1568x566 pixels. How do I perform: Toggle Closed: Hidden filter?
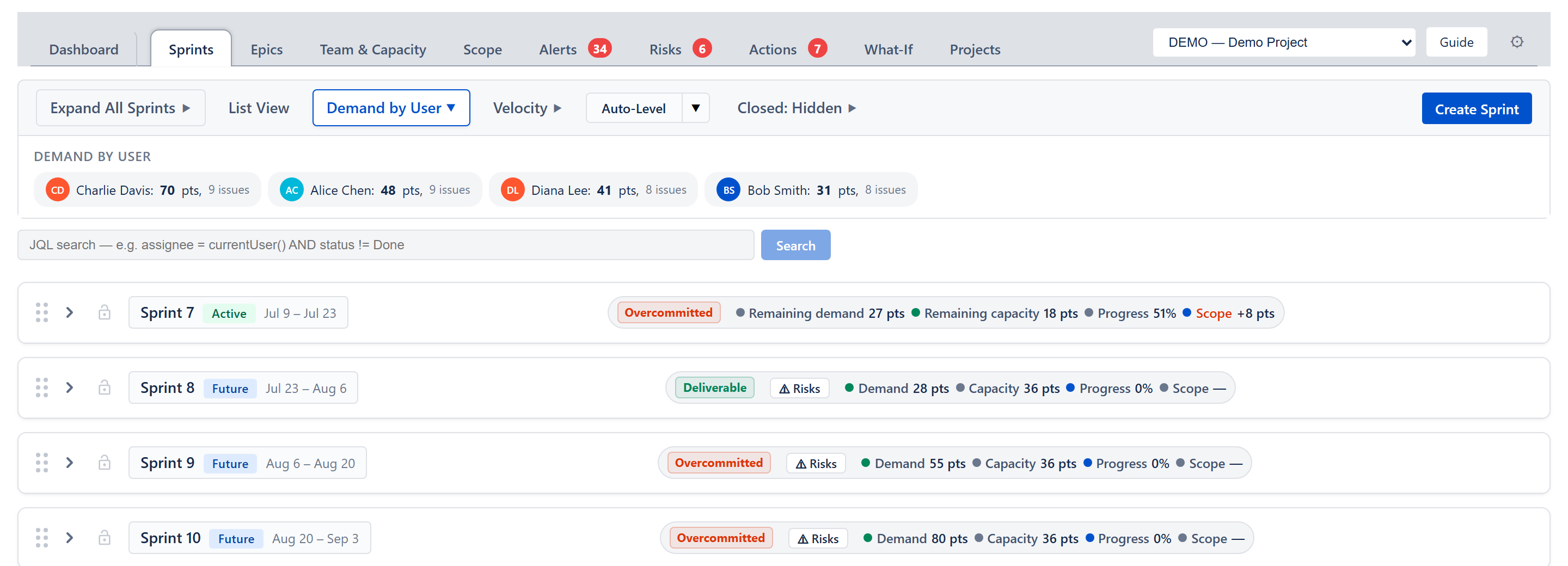[x=796, y=108]
